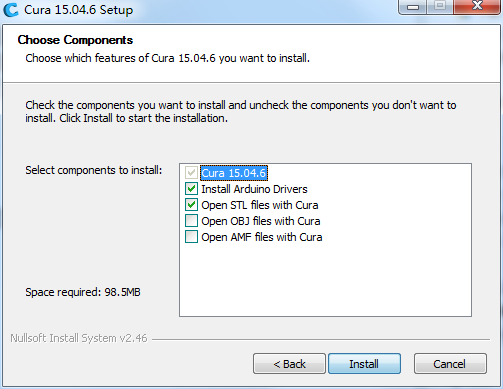The image size is (503, 389).
Task: Click the blank area of the components list
Action: [325, 280]
